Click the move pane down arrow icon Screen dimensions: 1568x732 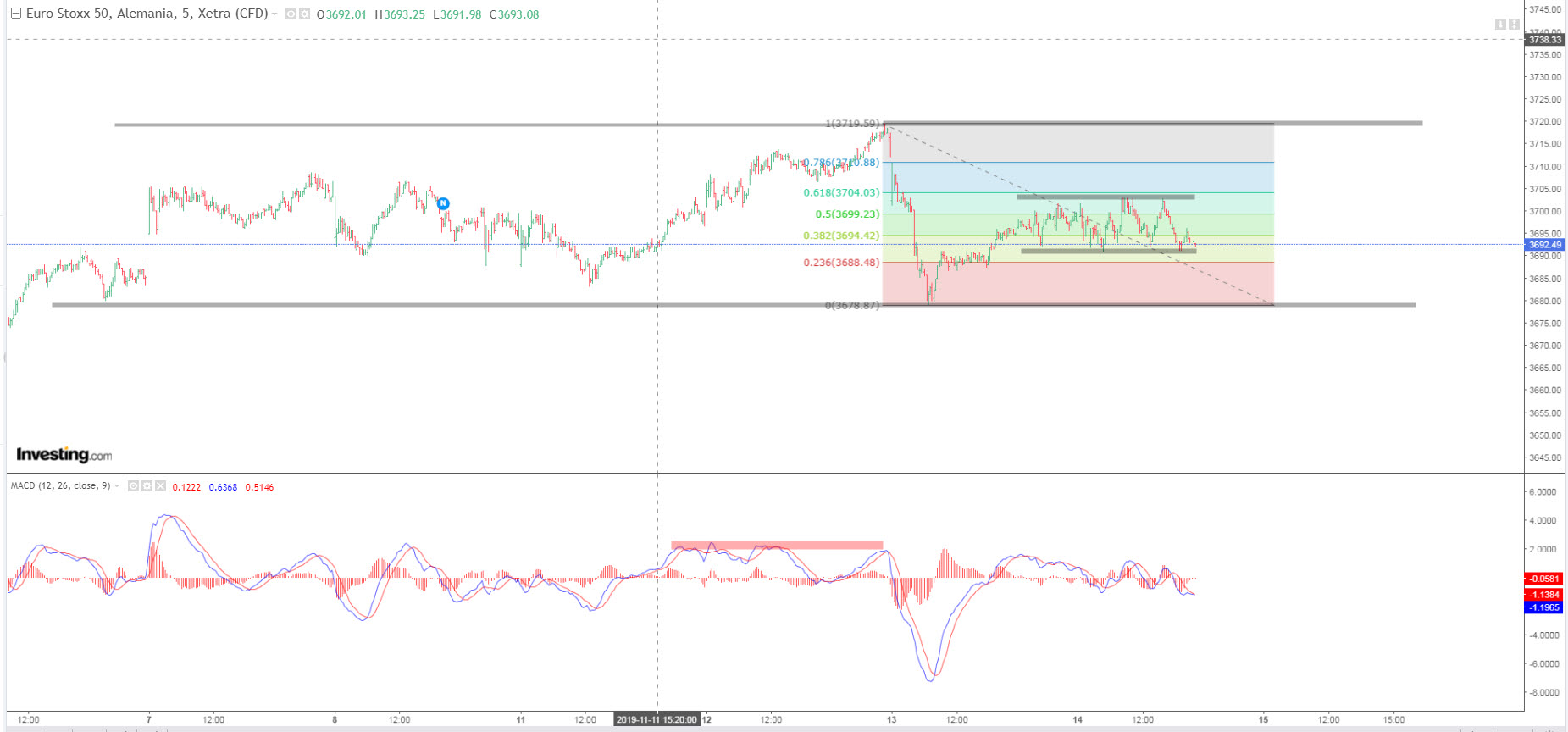click(x=1500, y=24)
